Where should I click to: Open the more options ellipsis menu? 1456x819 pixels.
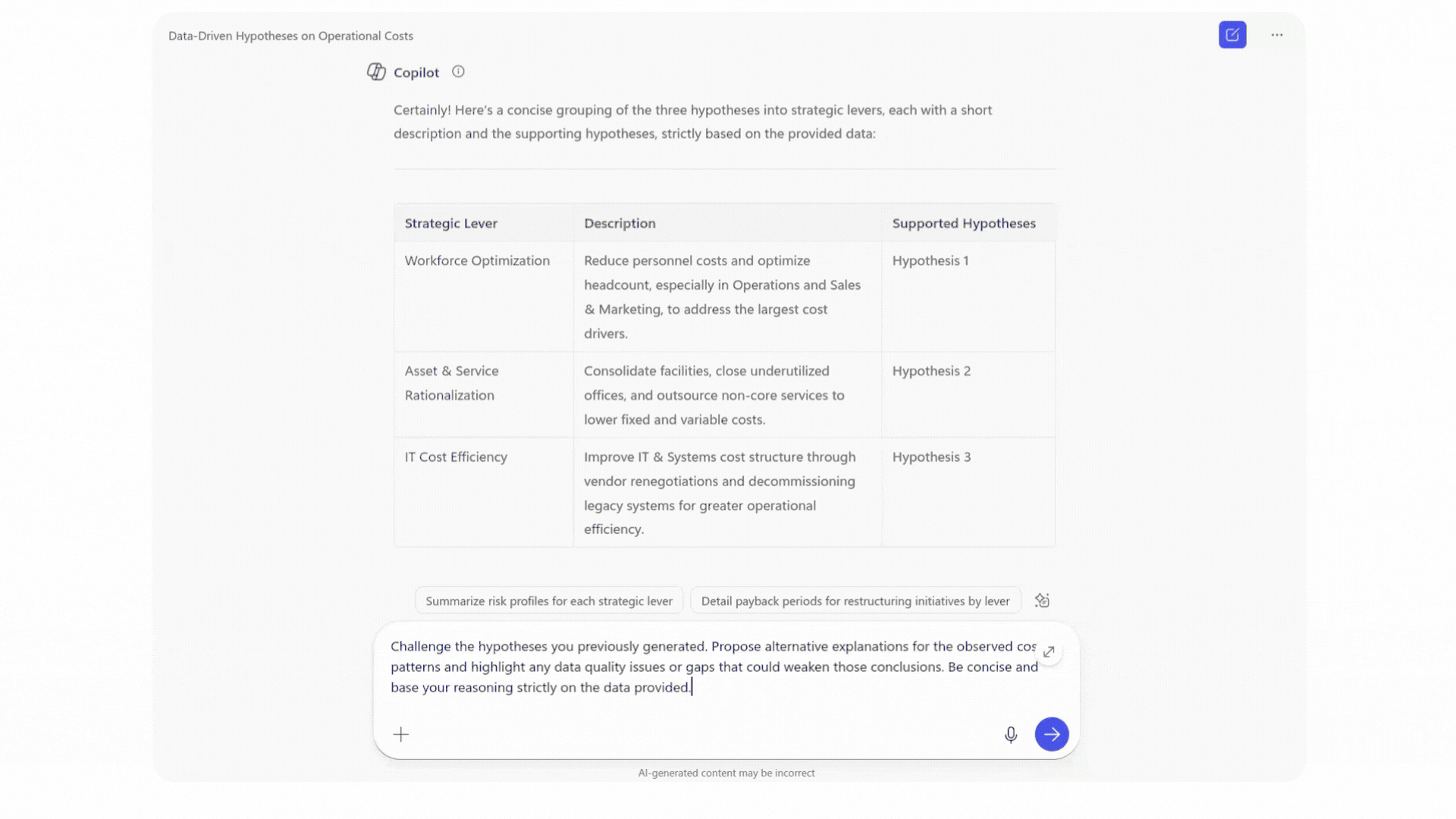pyautogui.click(x=1277, y=35)
